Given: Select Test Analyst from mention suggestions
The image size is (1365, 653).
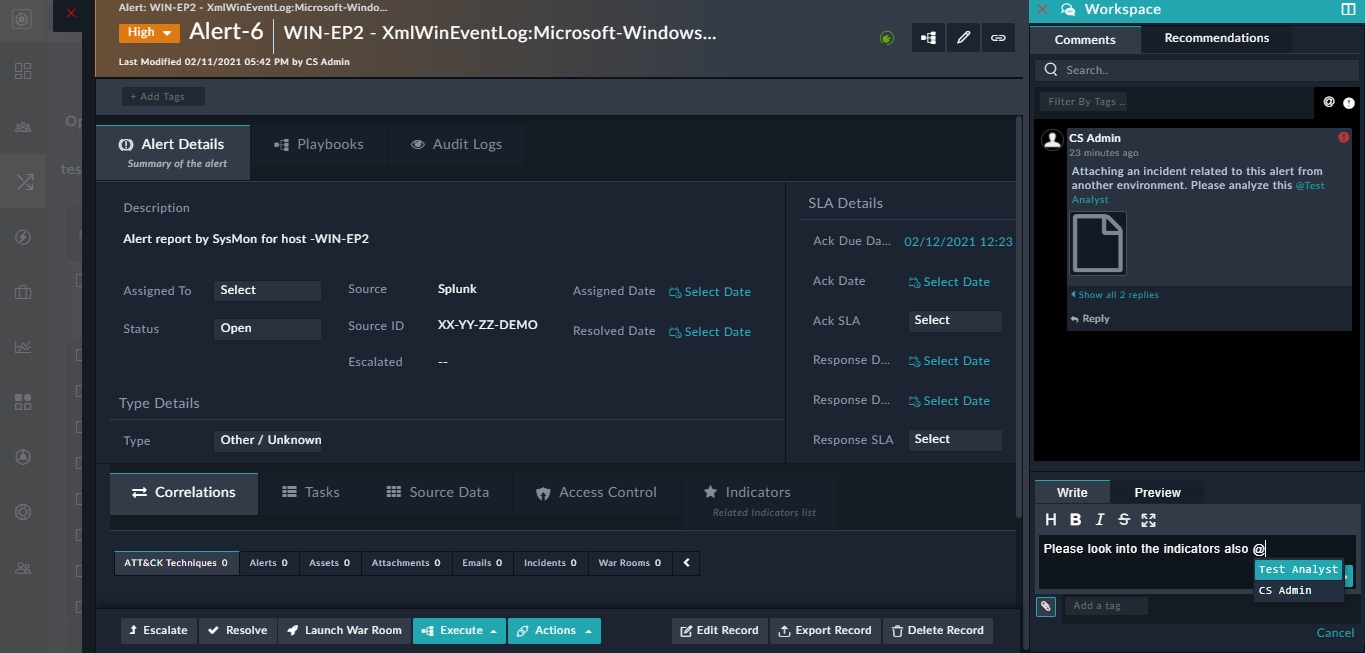Looking at the screenshot, I should point(1297,568).
